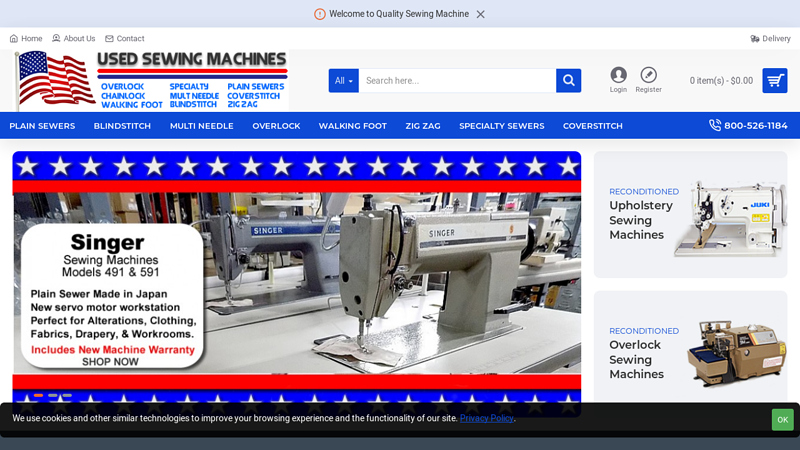Go to the Home page link
The height and width of the screenshot is (450, 800).
[26, 38]
